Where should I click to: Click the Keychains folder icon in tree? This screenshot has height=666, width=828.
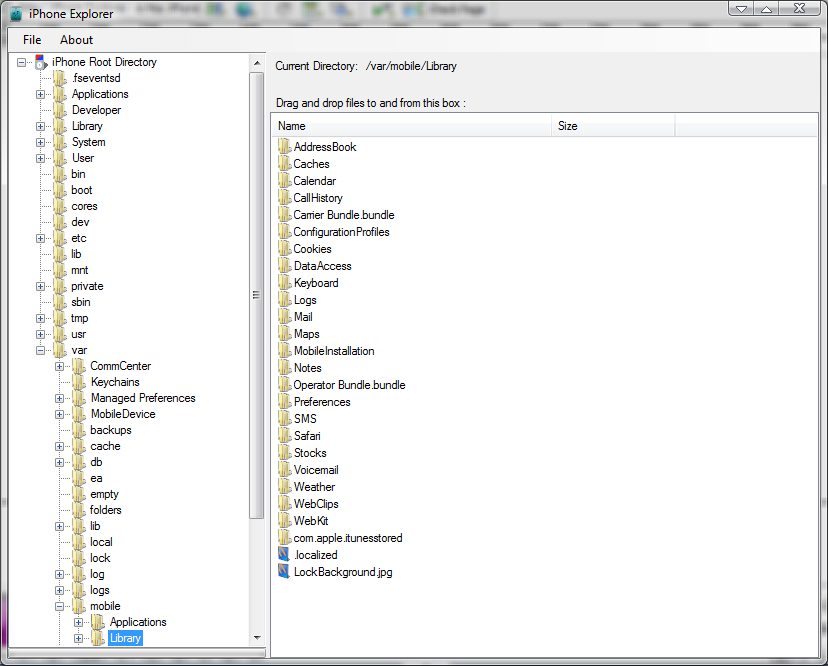pyautogui.click(x=79, y=382)
